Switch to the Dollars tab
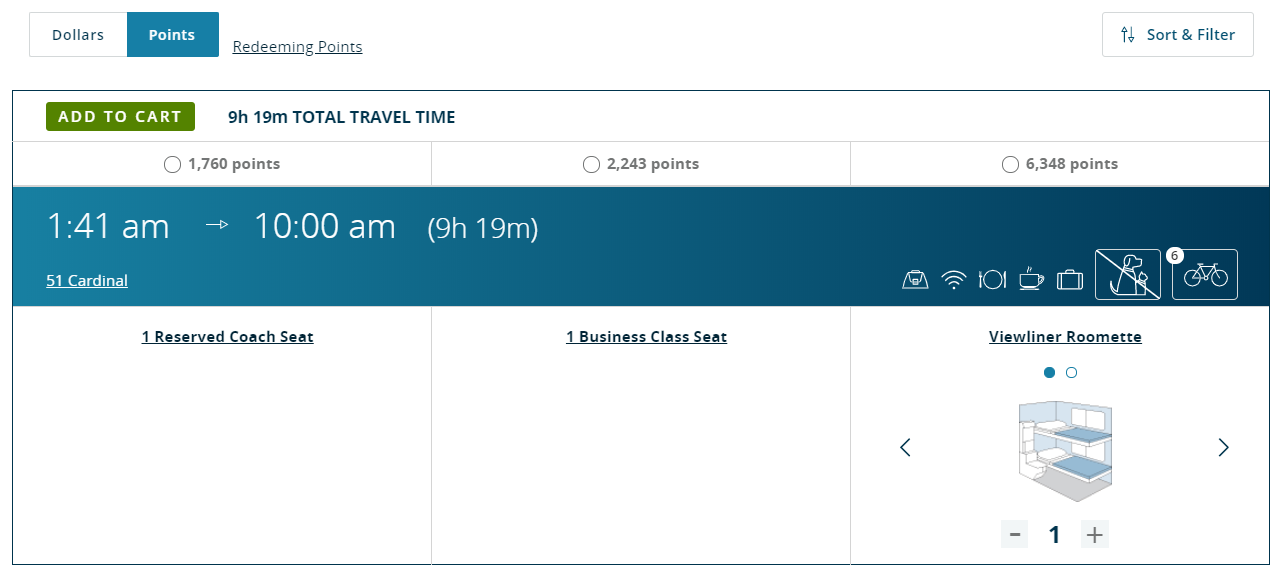1285x575 pixels. point(78,35)
